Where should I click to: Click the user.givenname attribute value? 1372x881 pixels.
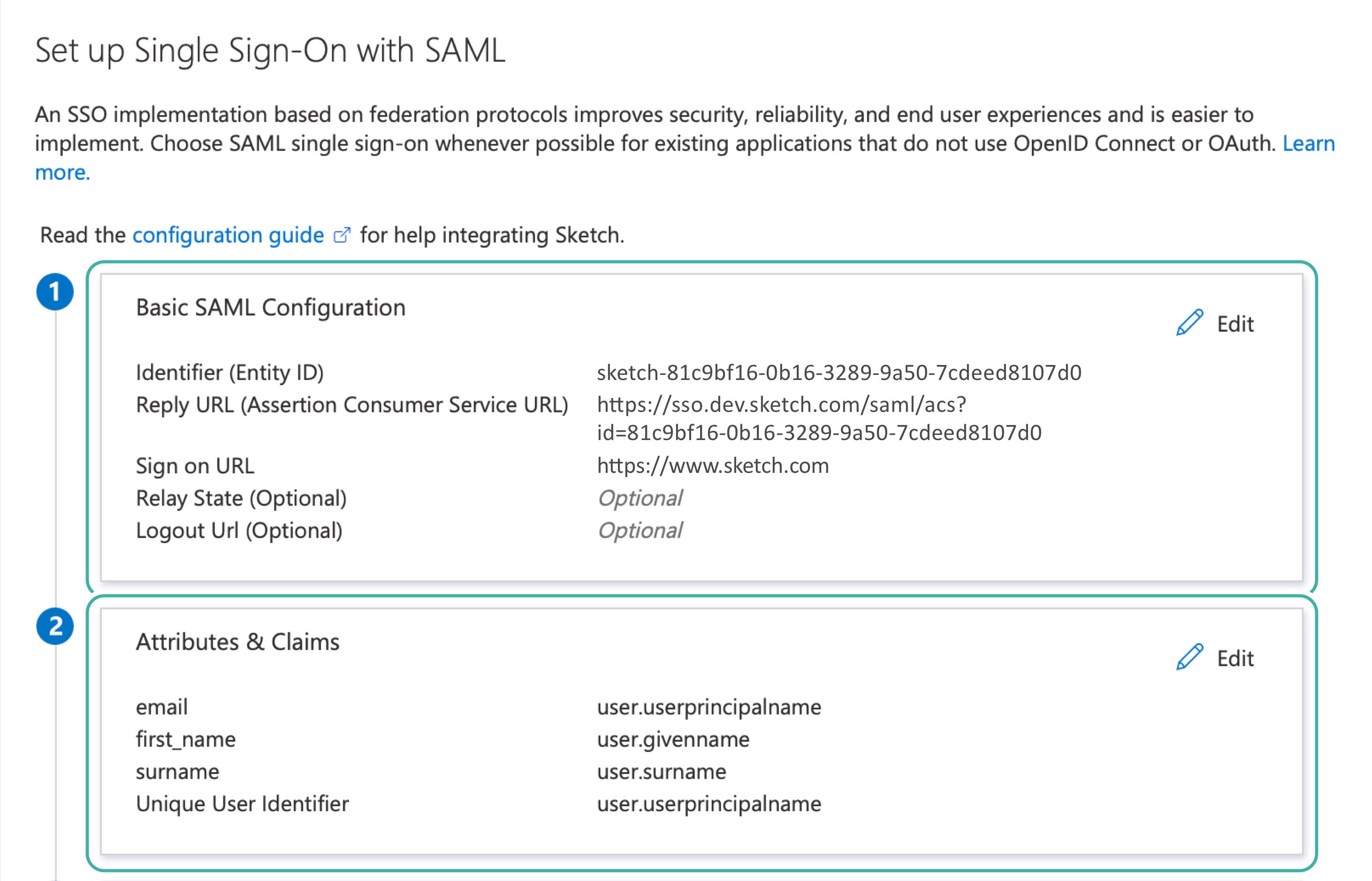[672, 739]
